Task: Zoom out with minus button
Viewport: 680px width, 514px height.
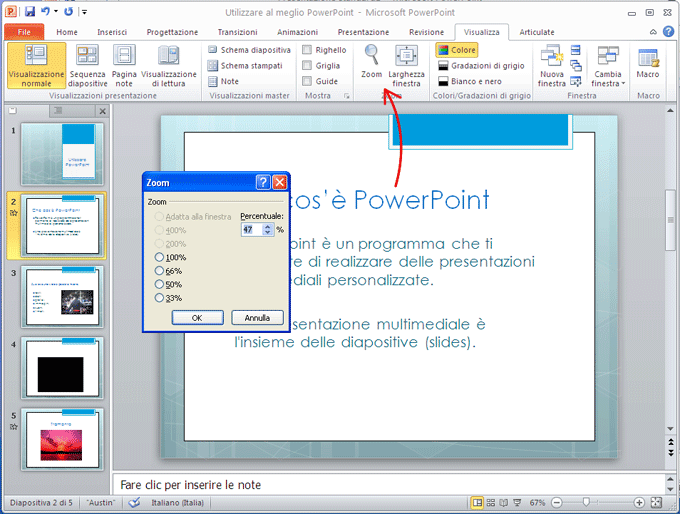Action: (556, 502)
